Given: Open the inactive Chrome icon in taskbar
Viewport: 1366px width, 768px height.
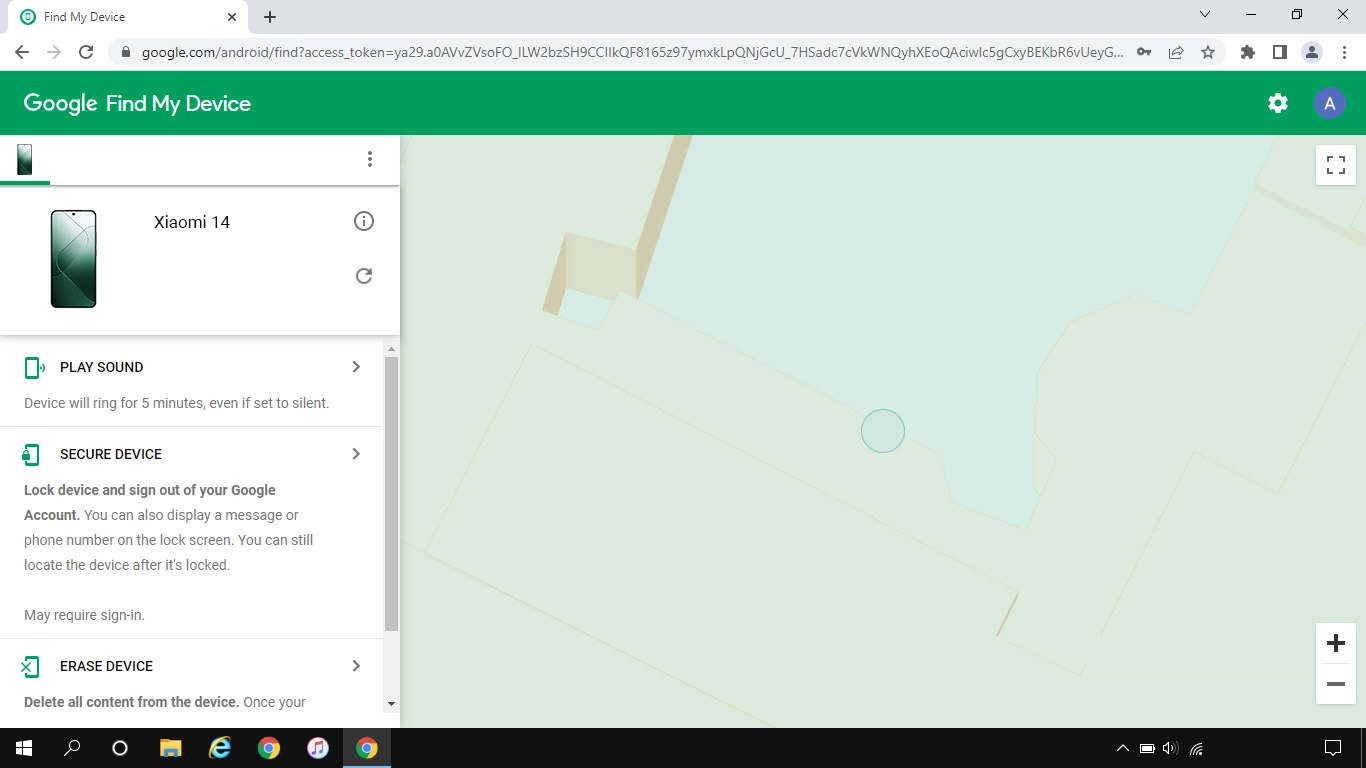Looking at the screenshot, I should click(269, 748).
